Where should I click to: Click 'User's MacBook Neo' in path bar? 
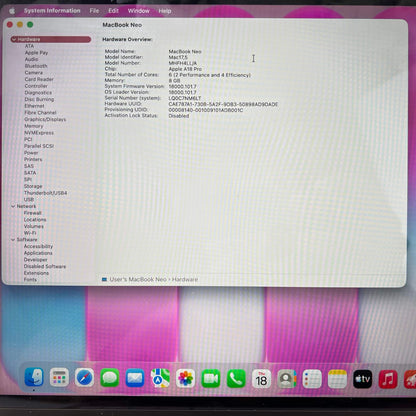click(138, 279)
